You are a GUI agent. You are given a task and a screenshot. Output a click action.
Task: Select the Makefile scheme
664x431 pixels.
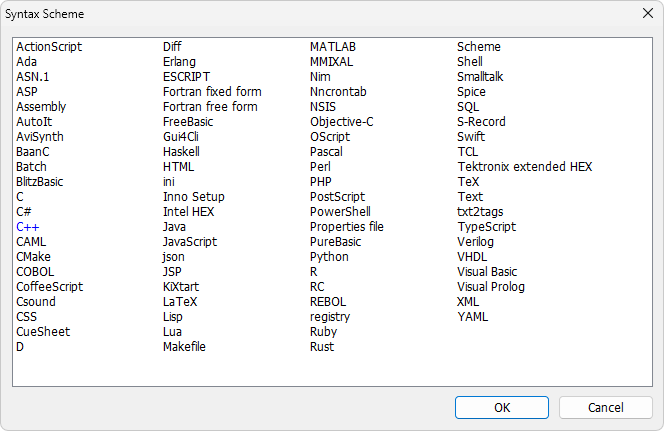pos(184,347)
